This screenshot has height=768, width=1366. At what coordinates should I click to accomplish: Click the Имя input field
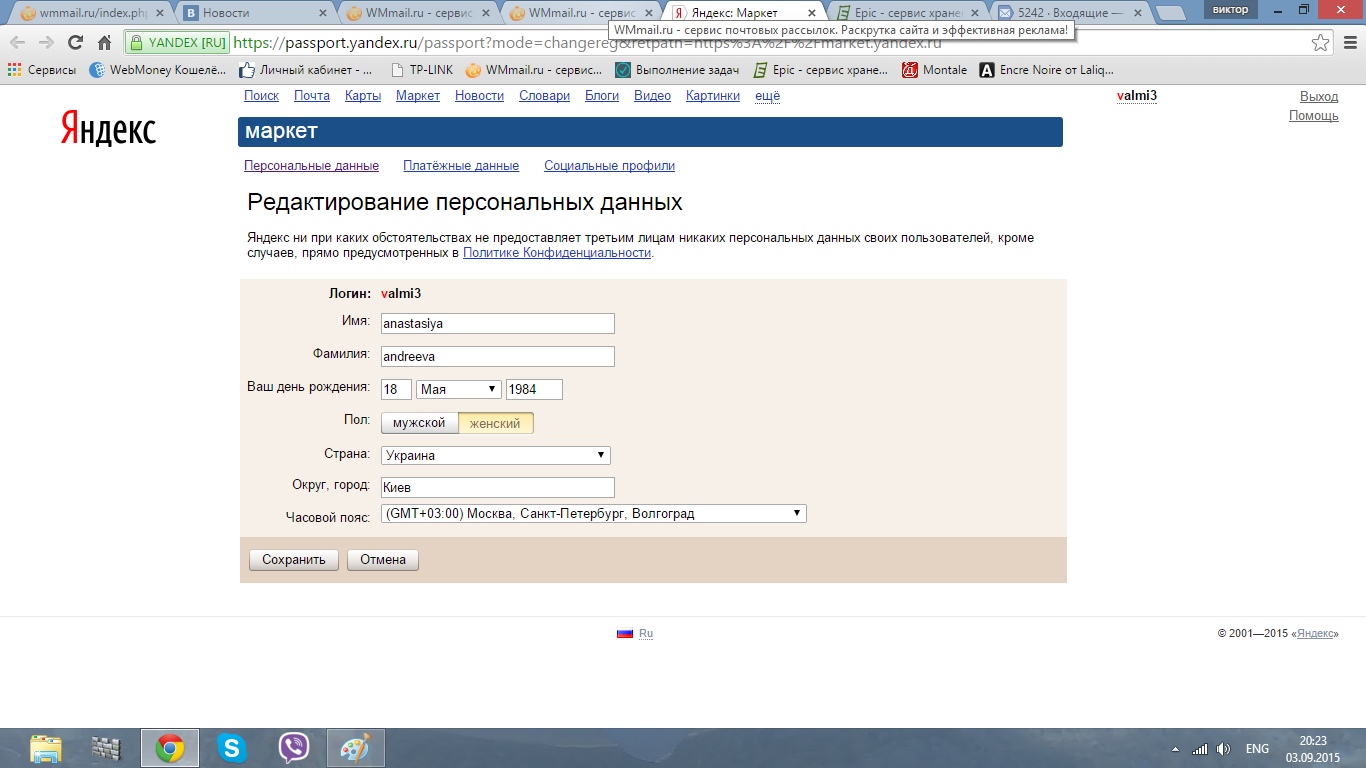[497, 324]
